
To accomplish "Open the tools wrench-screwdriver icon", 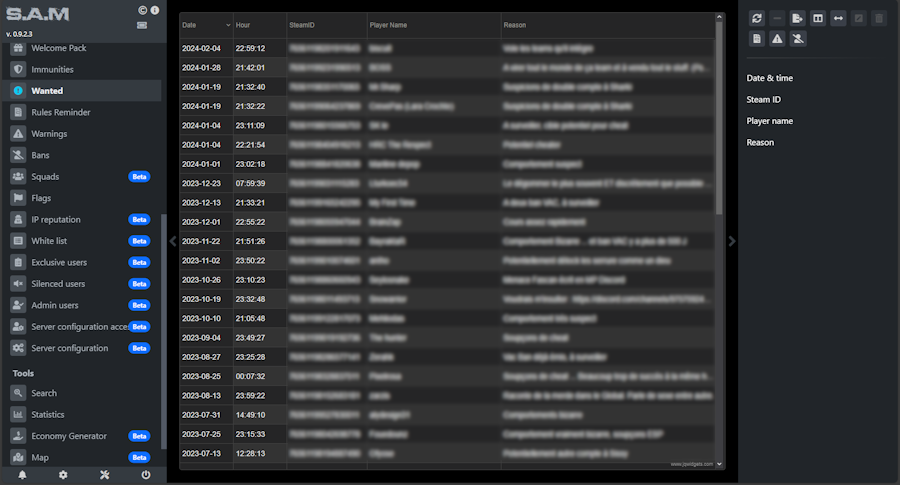I will tap(104, 475).
